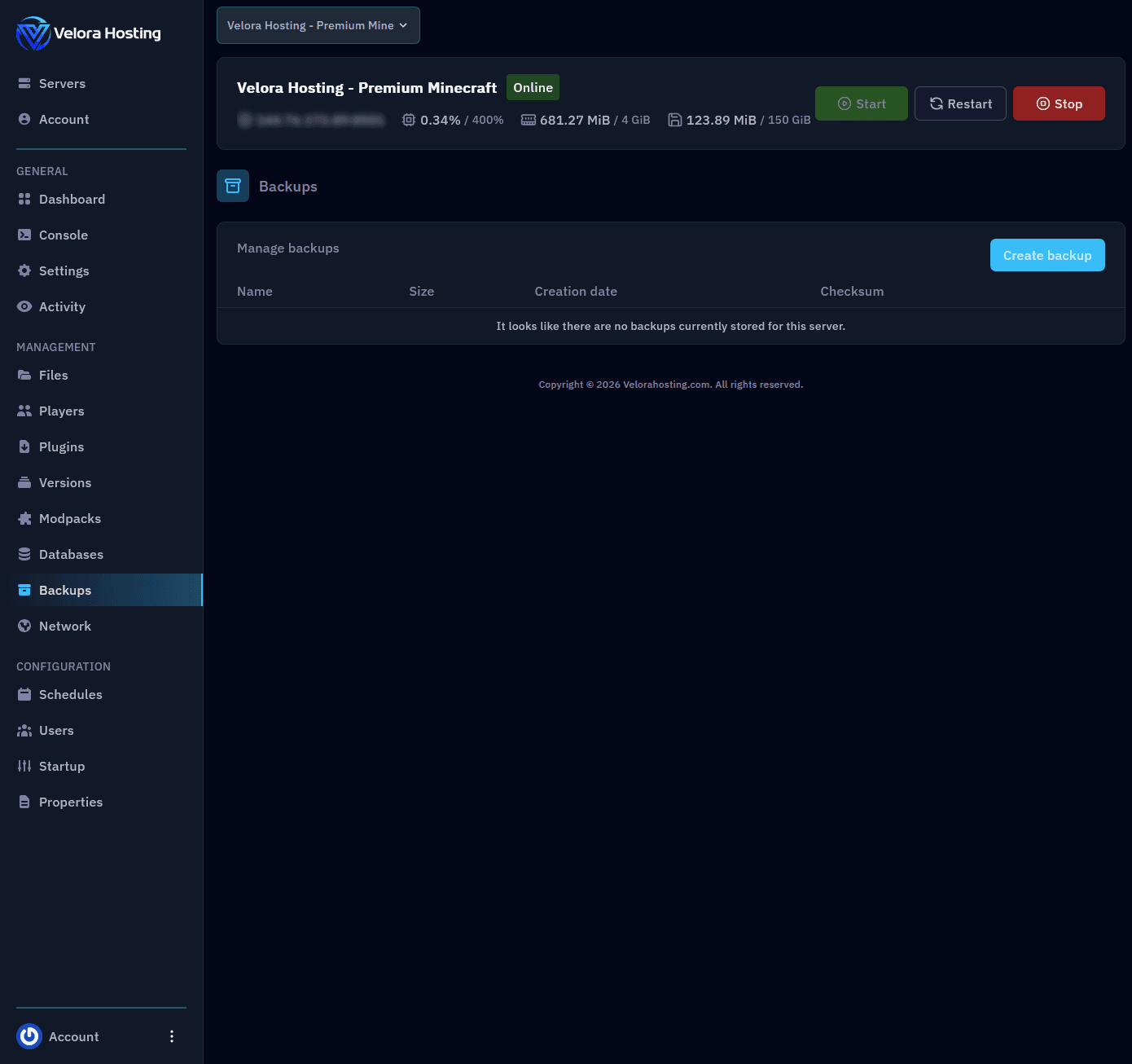Open the Console page icon
Image resolution: width=1132 pixels, height=1064 pixels.
point(24,235)
